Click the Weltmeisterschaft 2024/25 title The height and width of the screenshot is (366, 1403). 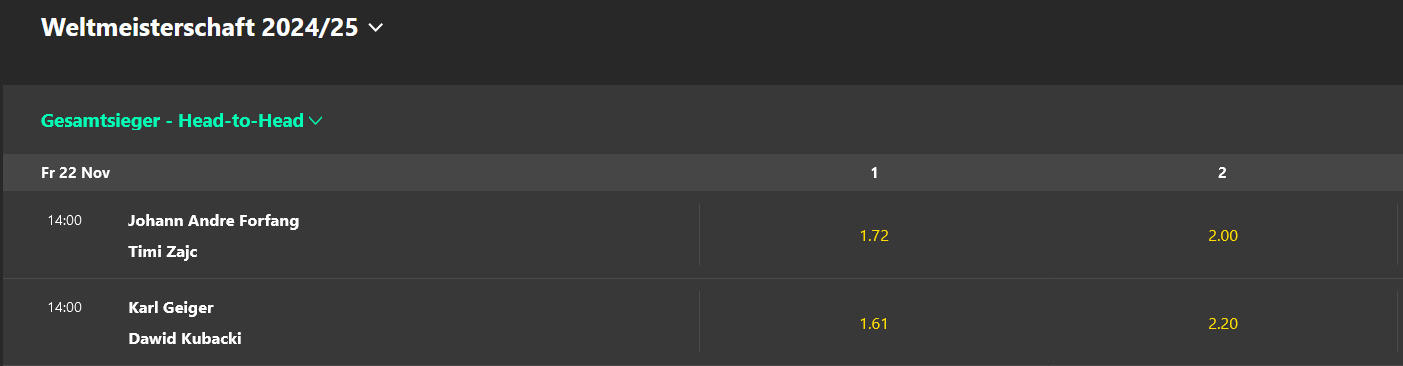(199, 28)
